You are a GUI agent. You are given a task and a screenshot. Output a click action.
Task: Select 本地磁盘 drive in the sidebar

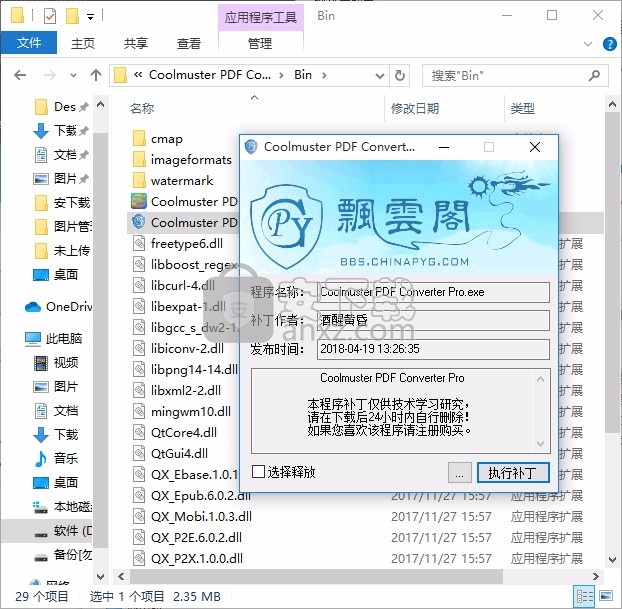click(x=63, y=507)
